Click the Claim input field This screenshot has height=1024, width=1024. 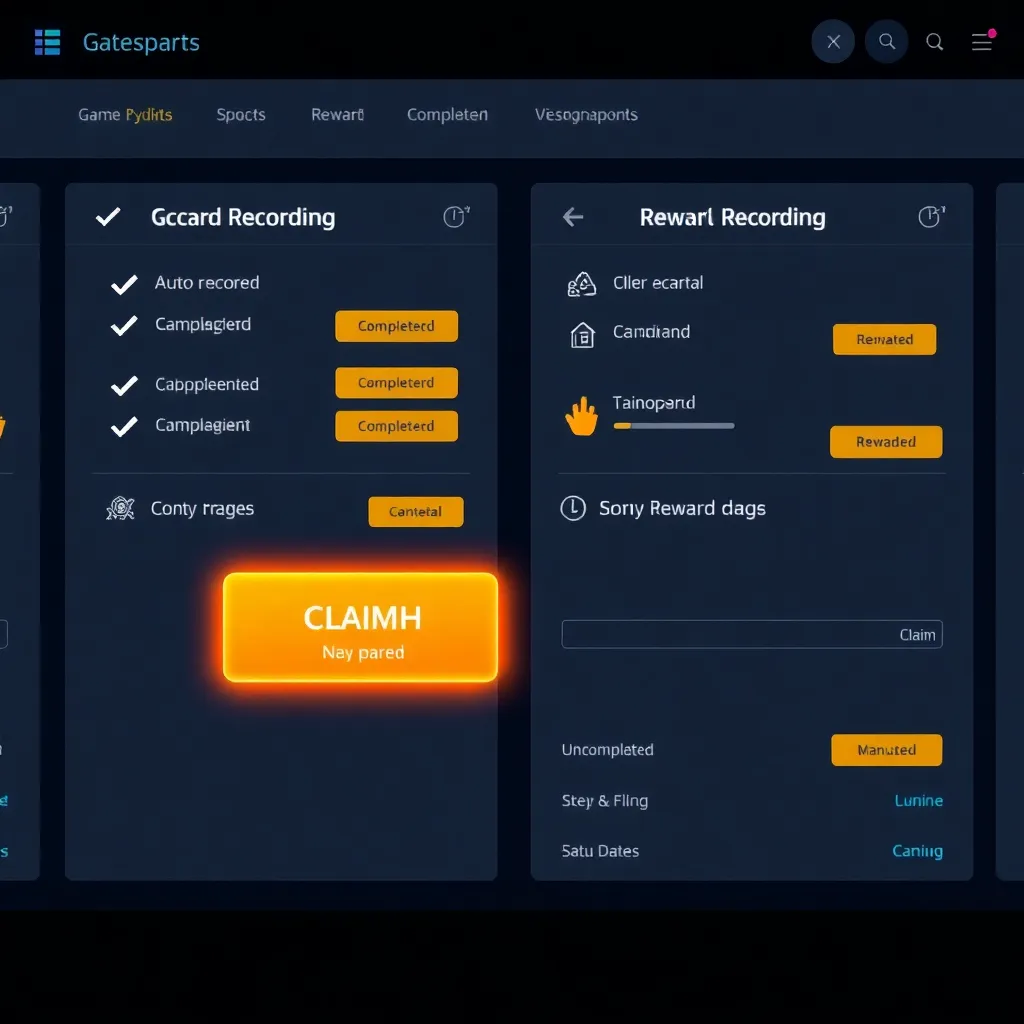751,634
